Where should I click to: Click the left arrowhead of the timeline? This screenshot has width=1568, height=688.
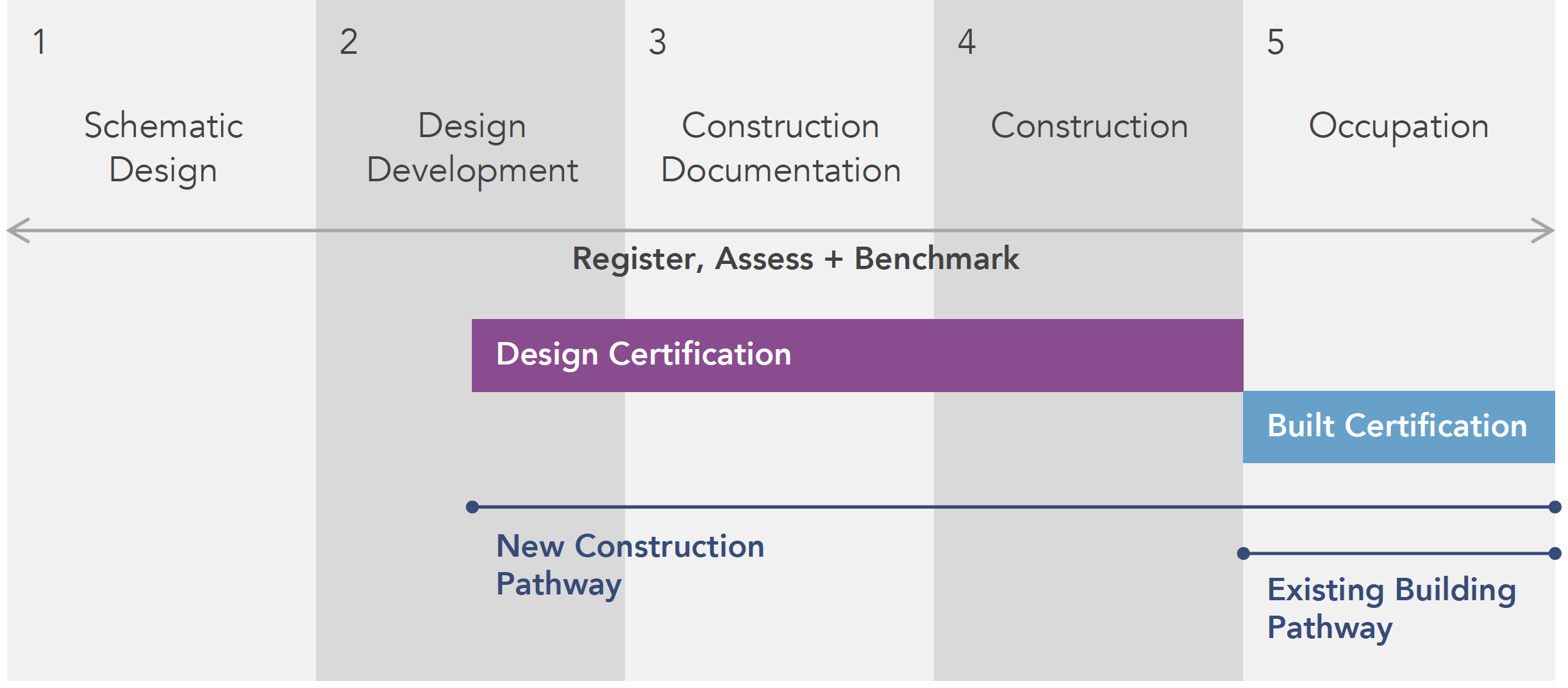click(19, 231)
